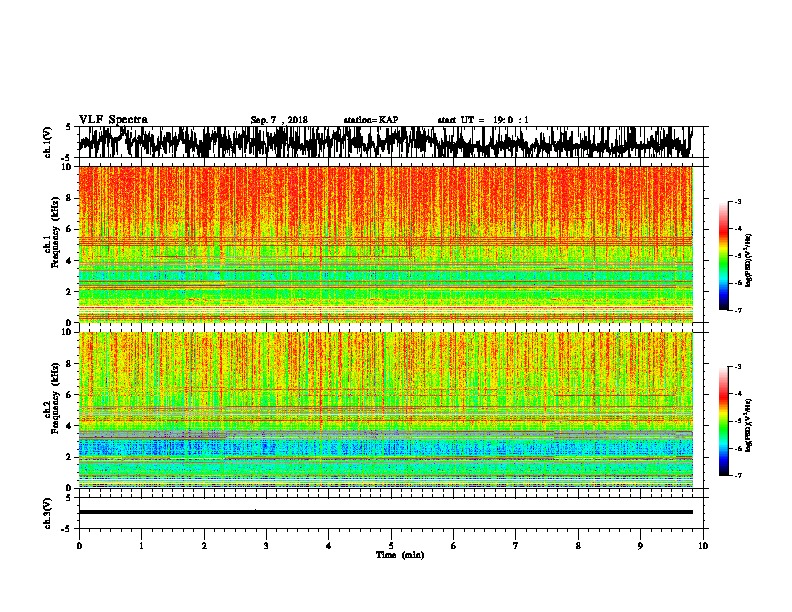Click the "Time (min)" axis label
This screenshot has width=792, height=612.
pyautogui.click(x=400, y=555)
